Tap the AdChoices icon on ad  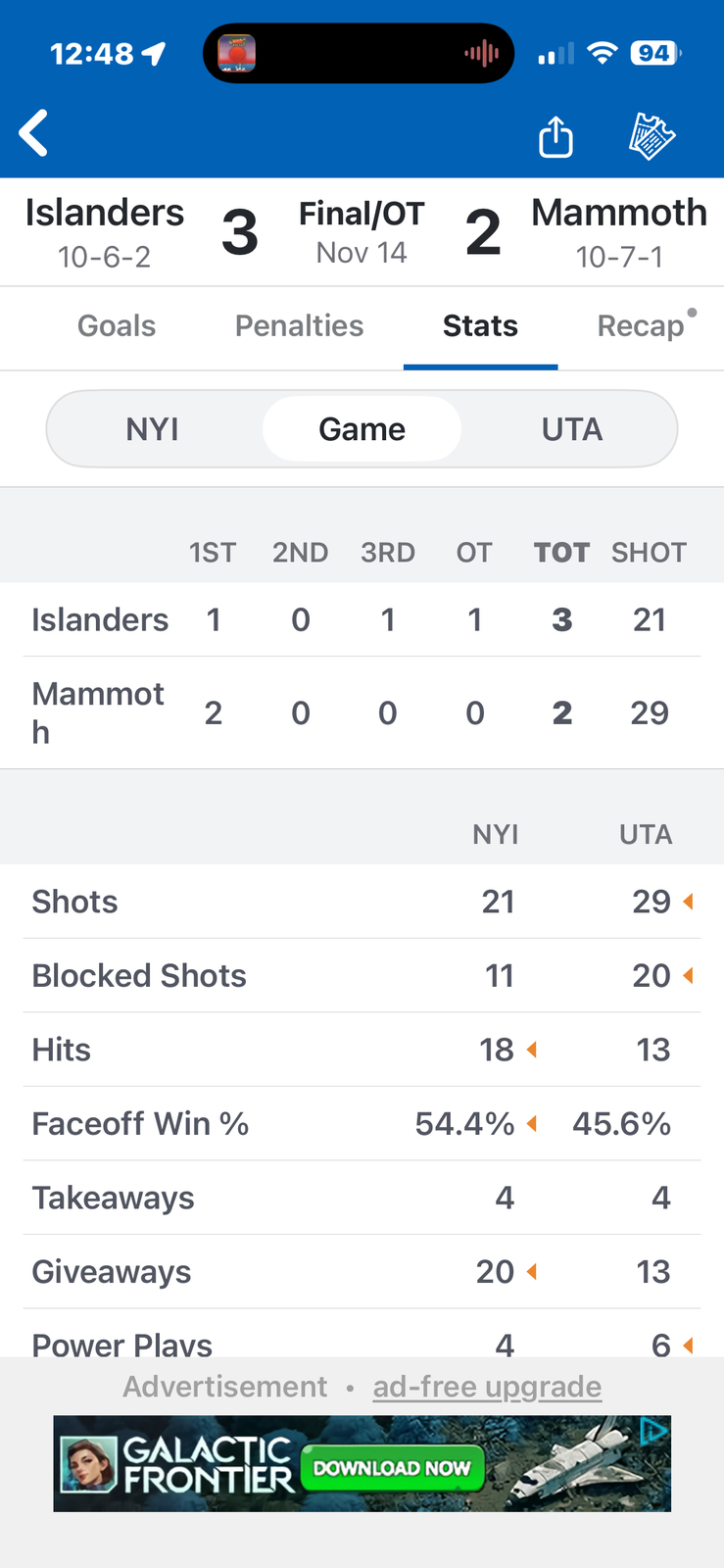point(653,1432)
